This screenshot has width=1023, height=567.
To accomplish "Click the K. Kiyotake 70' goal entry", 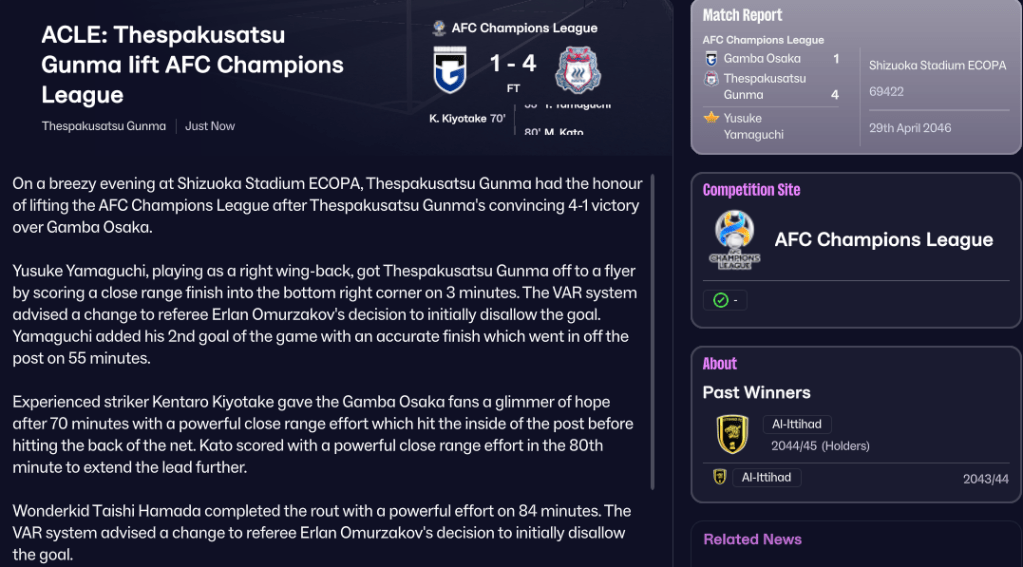I will coord(468,118).
